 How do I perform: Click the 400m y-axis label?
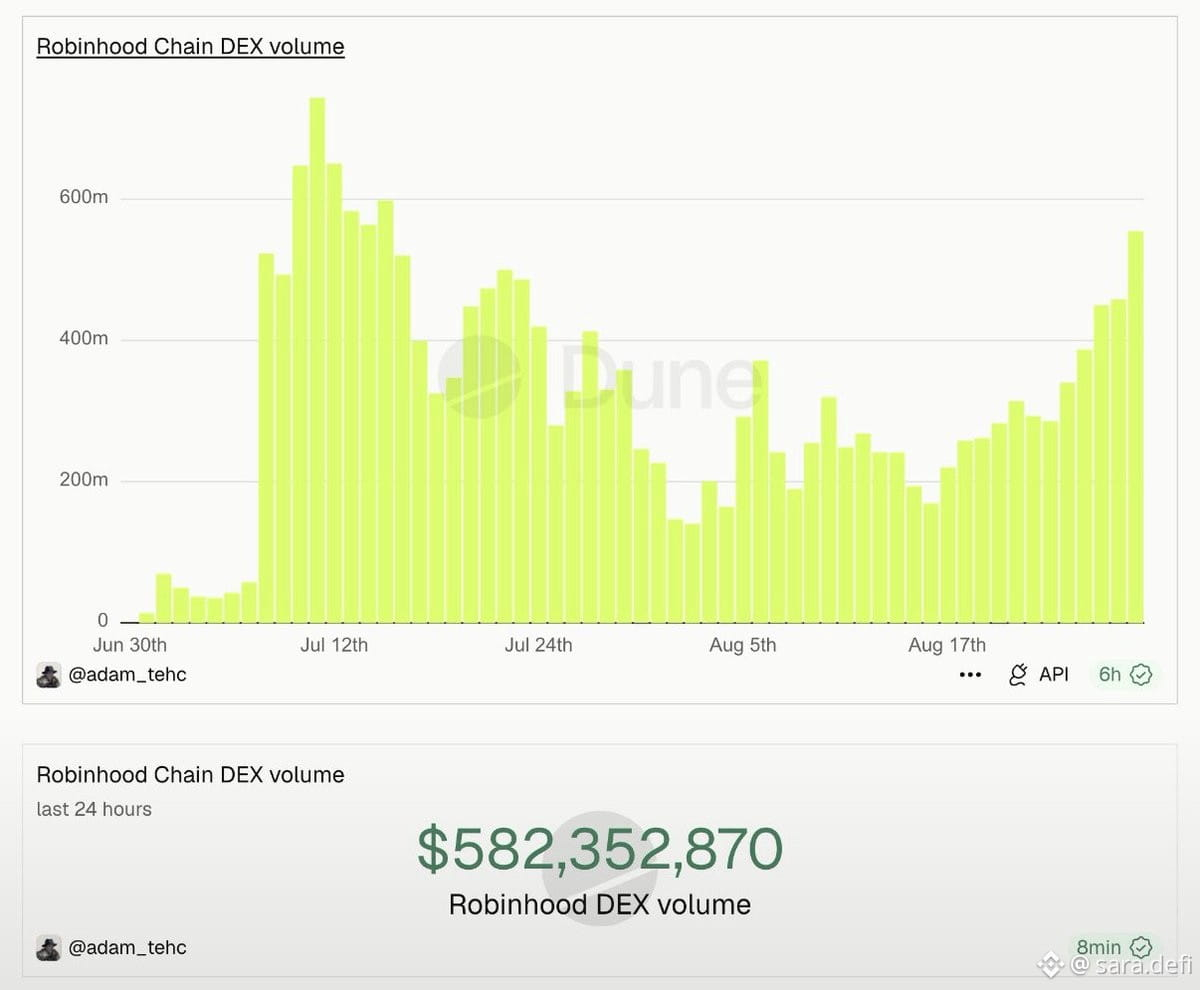84,339
